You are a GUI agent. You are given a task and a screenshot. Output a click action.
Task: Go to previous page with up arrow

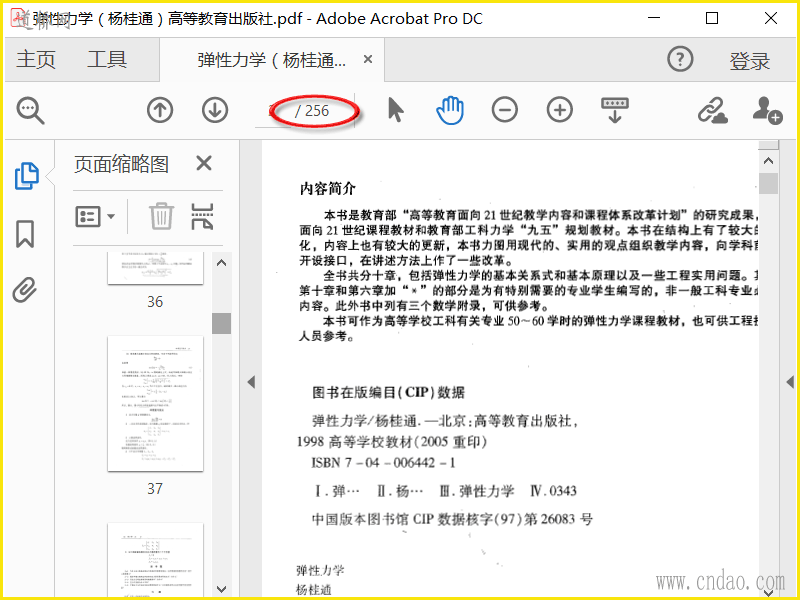(x=160, y=110)
